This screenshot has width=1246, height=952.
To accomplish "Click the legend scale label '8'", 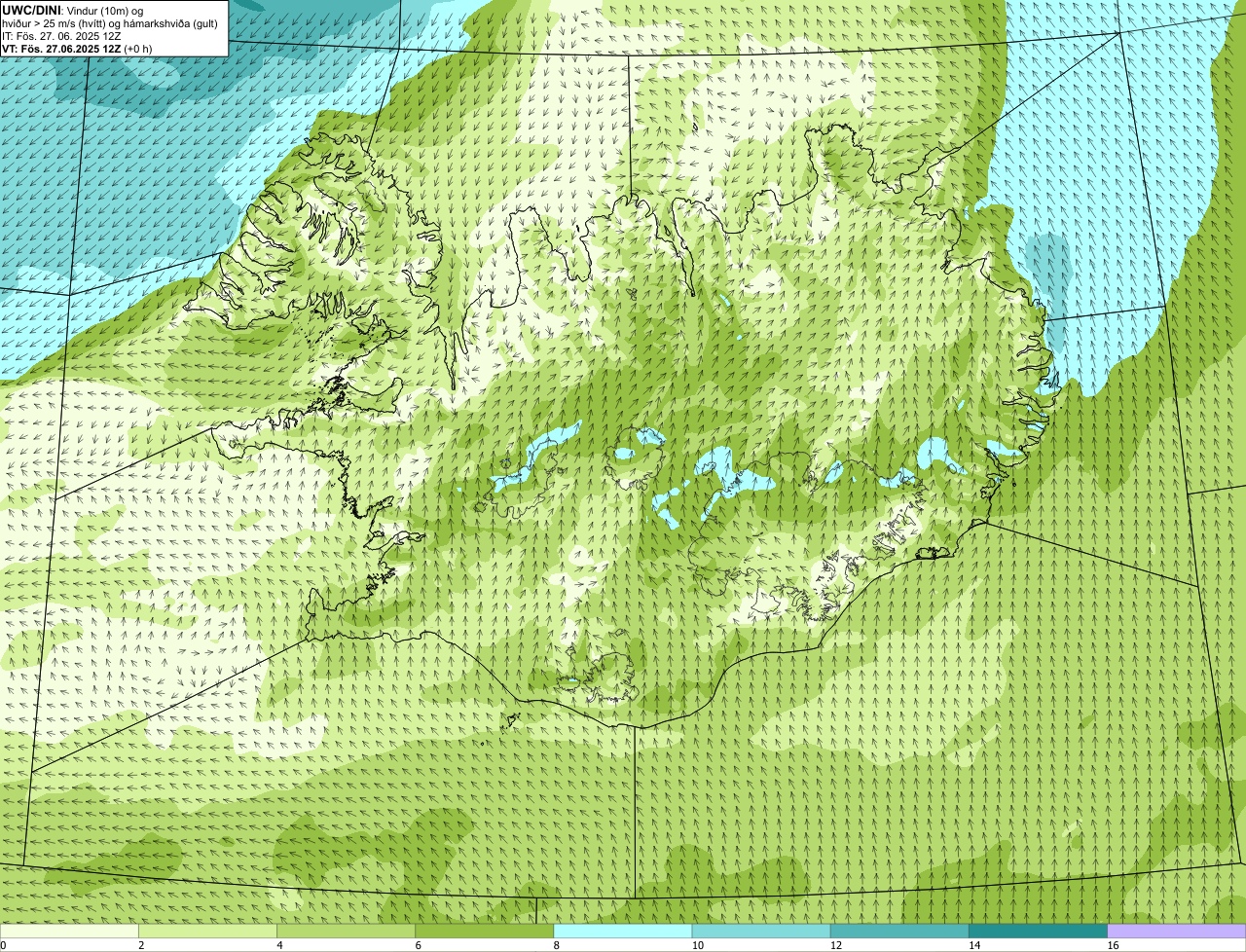I will point(556,945).
